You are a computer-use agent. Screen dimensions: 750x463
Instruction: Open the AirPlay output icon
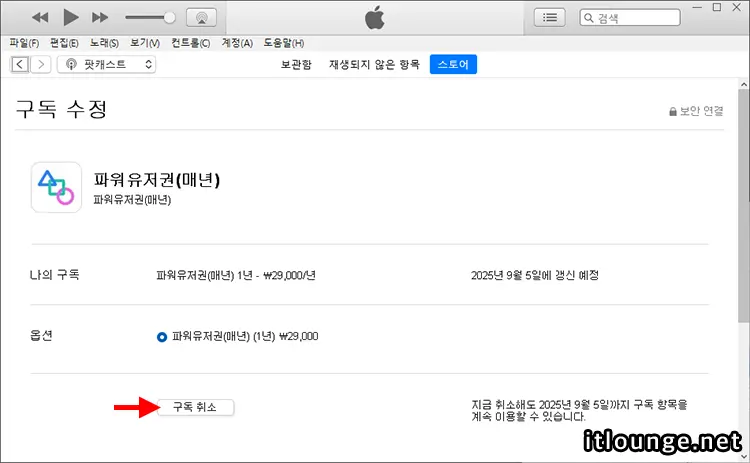(x=201, y=17)
